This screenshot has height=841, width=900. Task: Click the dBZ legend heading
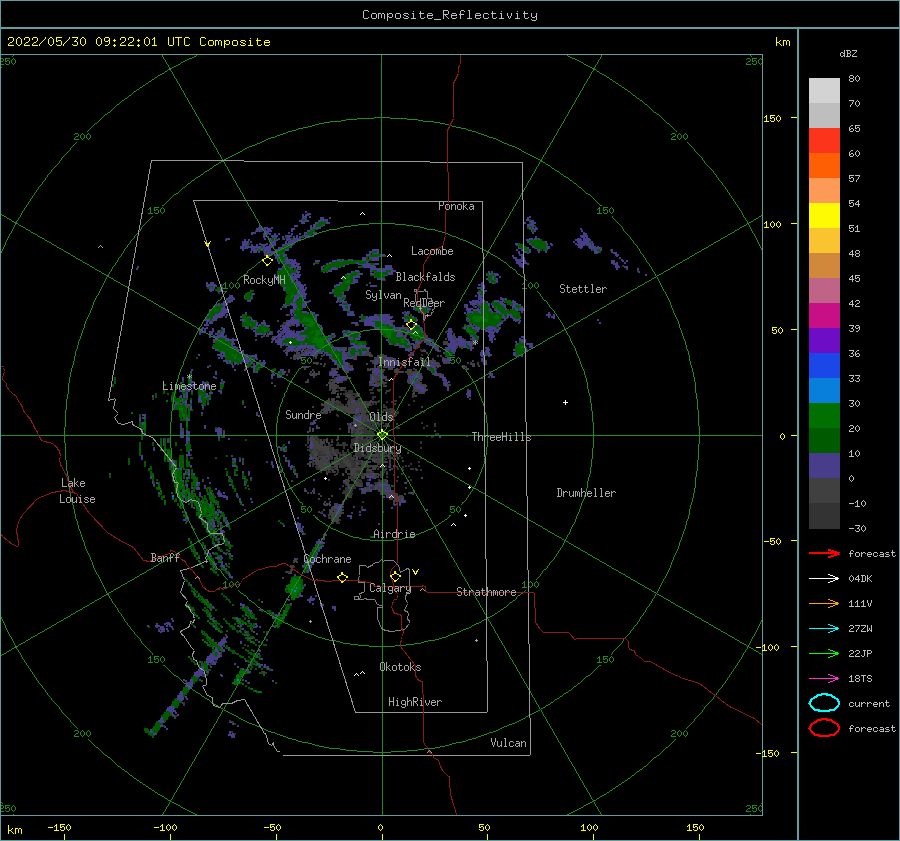[x=848, y=53]
